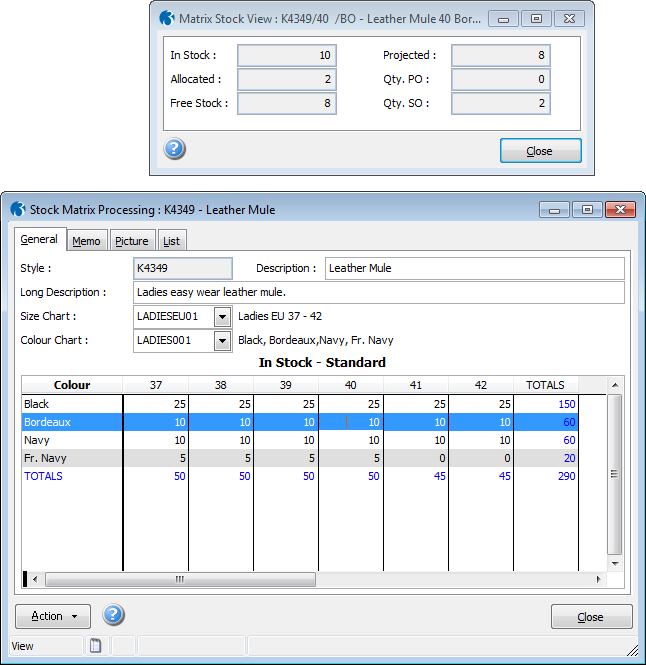The height and width of the screenshot is (665, 646).
Task: Click help icon in Stock Matrix Processing window
Action: tap(113, 615)
